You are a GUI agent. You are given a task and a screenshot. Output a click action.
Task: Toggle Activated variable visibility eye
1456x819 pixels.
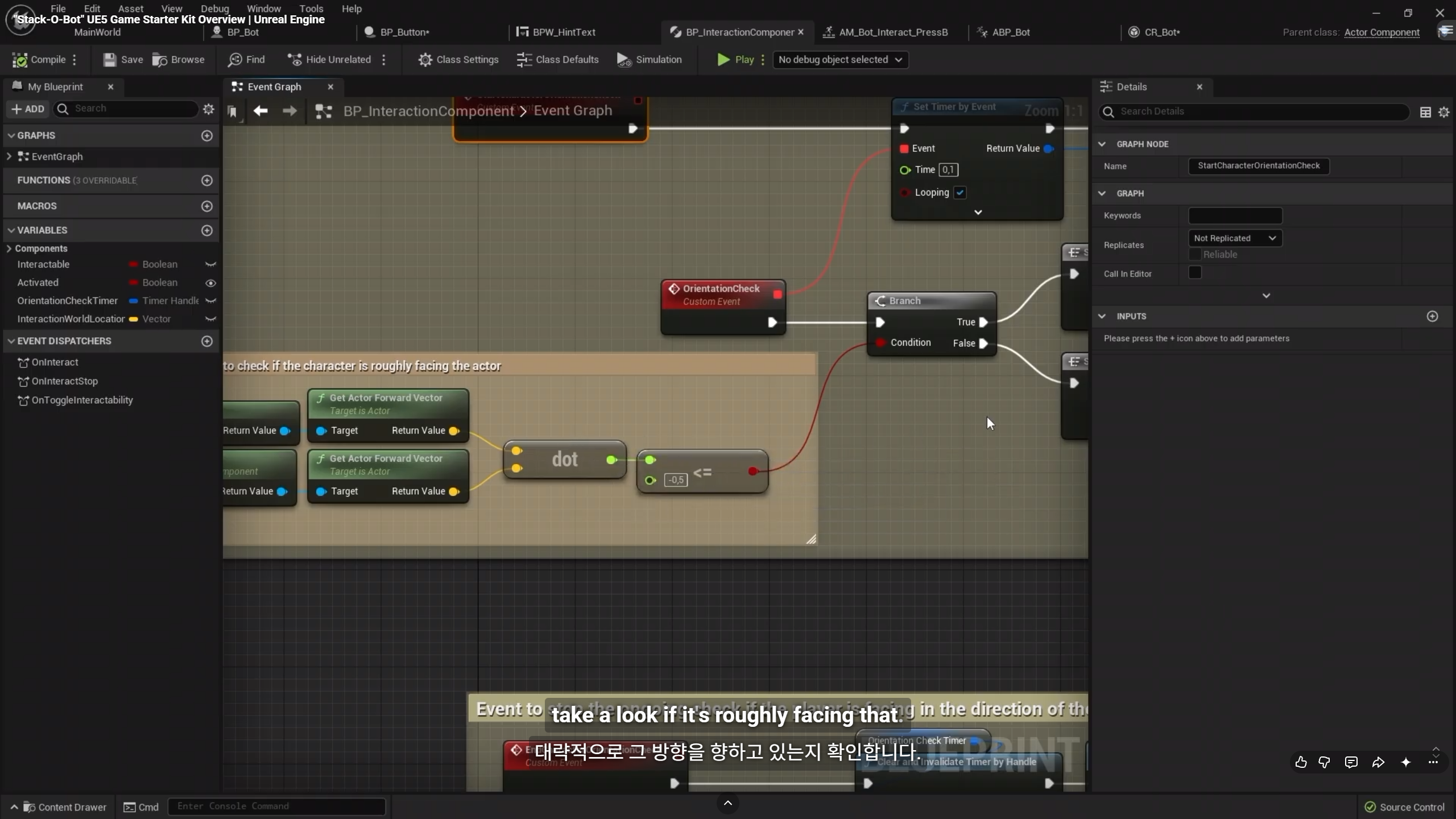[210, 283]
